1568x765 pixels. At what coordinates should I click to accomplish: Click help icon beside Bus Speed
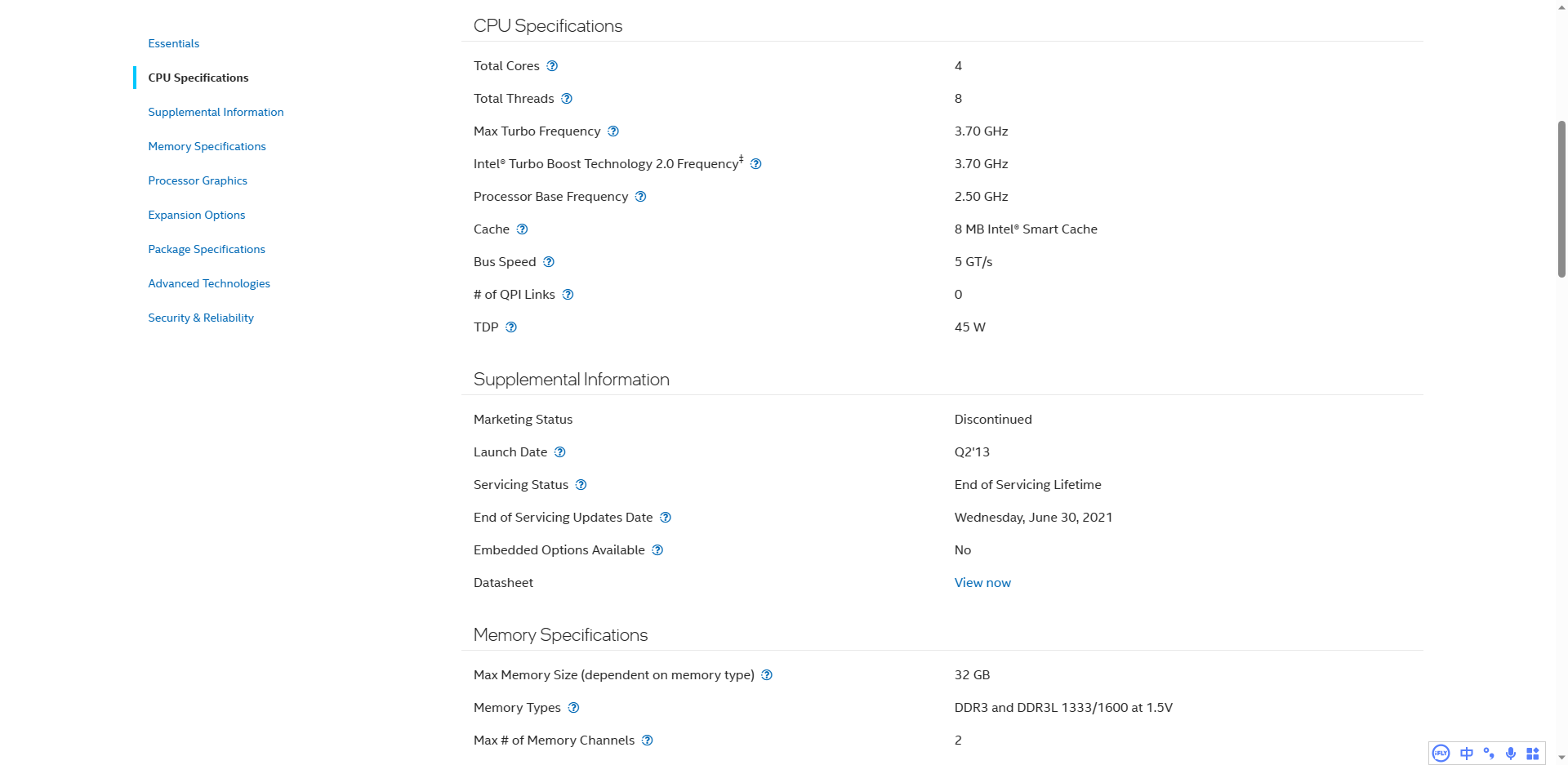pyautogui.click(x=549, y=262)
